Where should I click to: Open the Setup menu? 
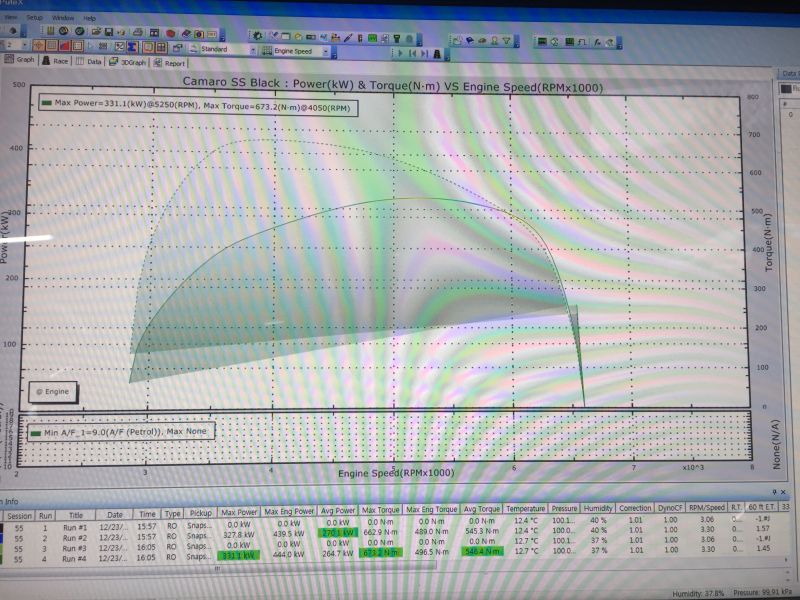[x=35, y=17]
